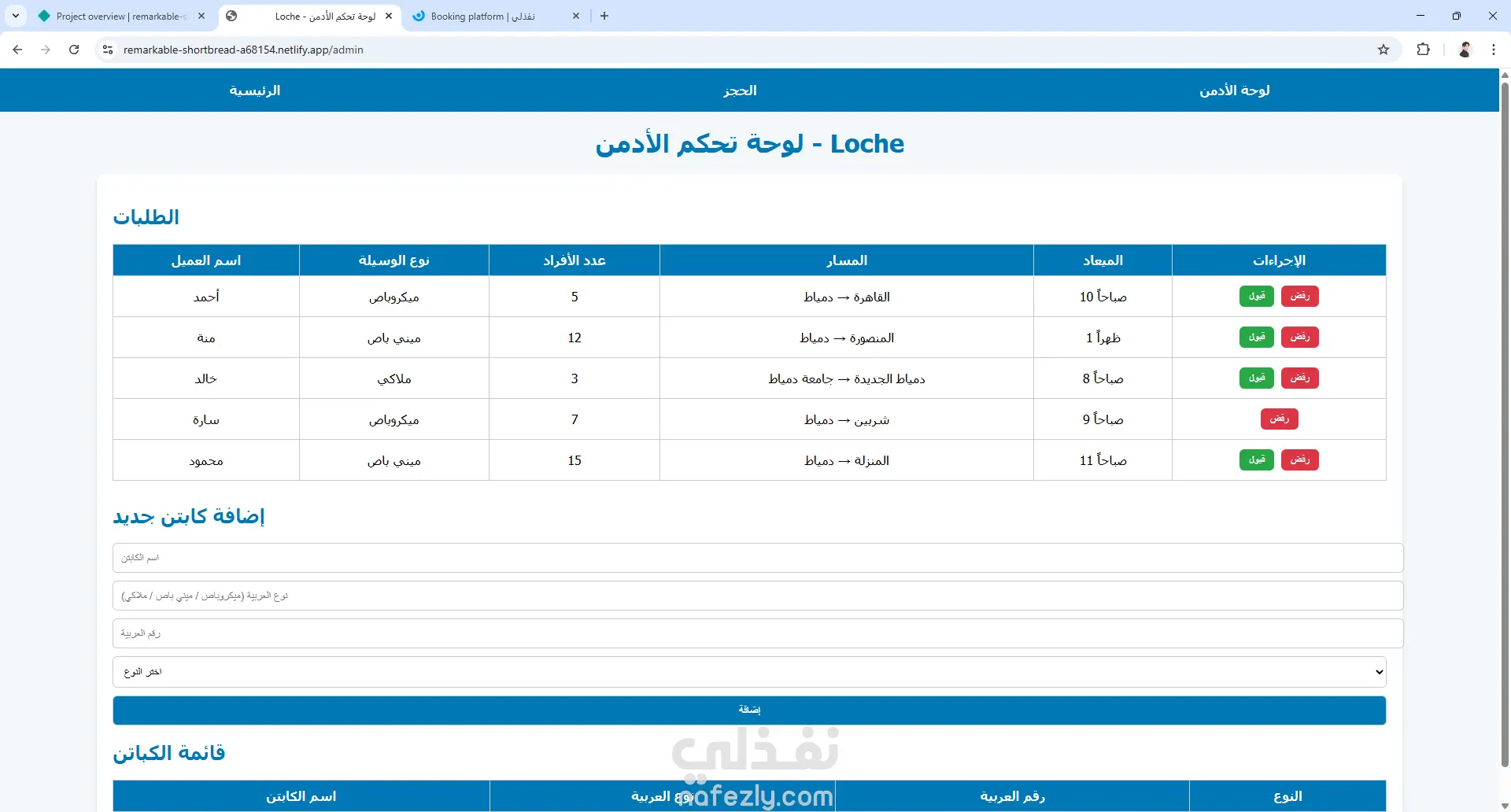Screen dimensions: 1511x812
Task: Click the customer name منة
Action: click(206, 338)
